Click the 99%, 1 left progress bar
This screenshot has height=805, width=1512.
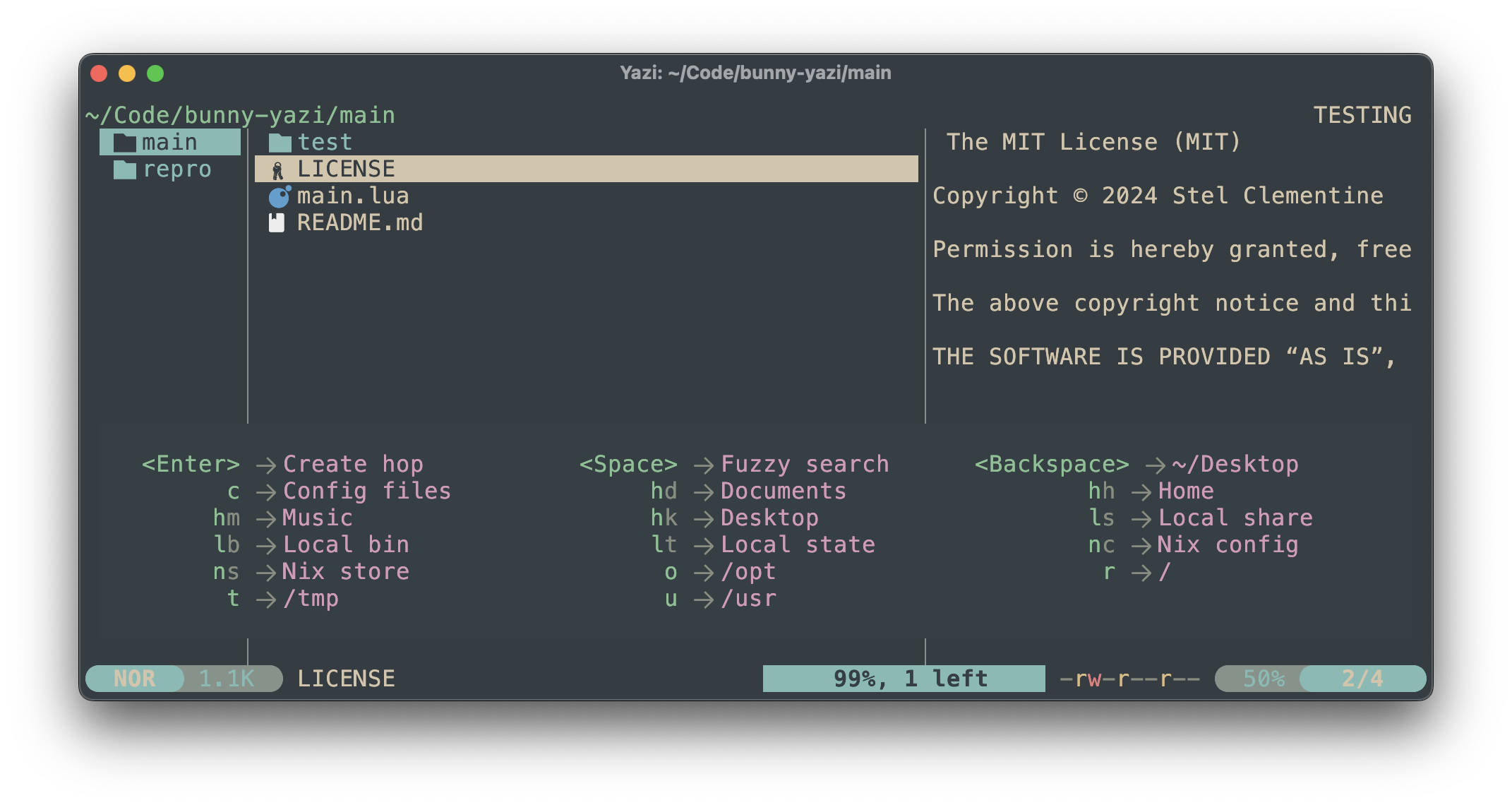[904, 679]
